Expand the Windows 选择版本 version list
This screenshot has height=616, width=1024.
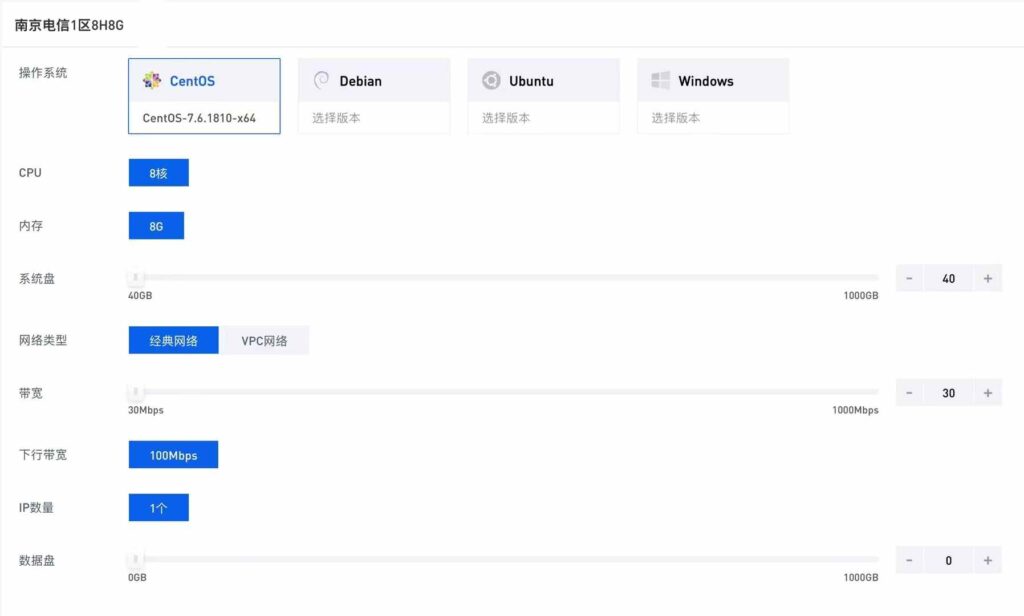coord(713,118)
